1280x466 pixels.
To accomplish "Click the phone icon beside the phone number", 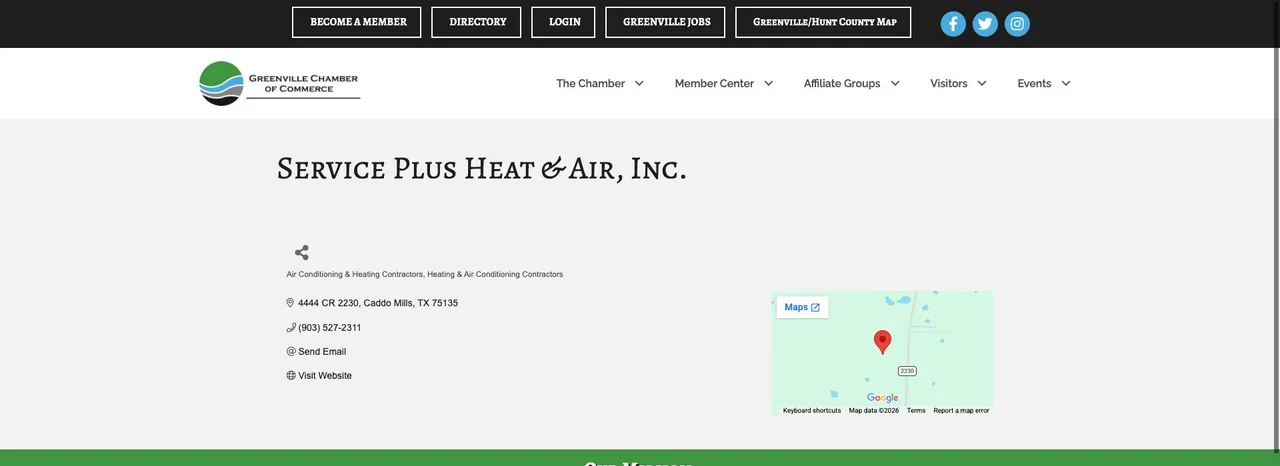I will click(291, 327).
